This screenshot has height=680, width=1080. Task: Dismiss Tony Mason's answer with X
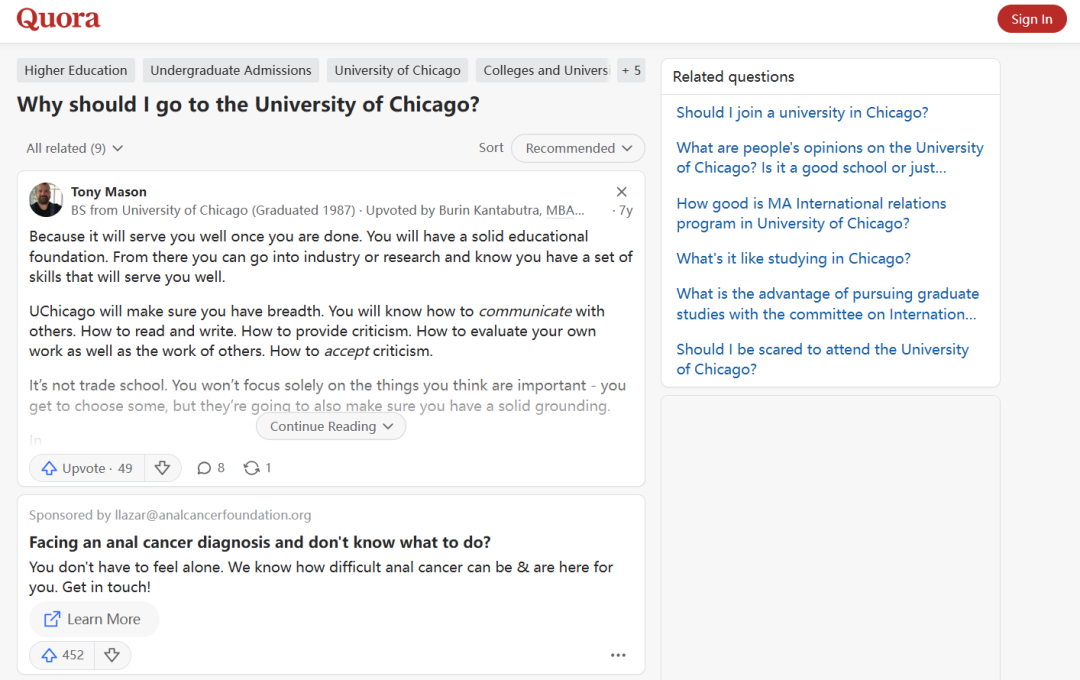point(621,192)
